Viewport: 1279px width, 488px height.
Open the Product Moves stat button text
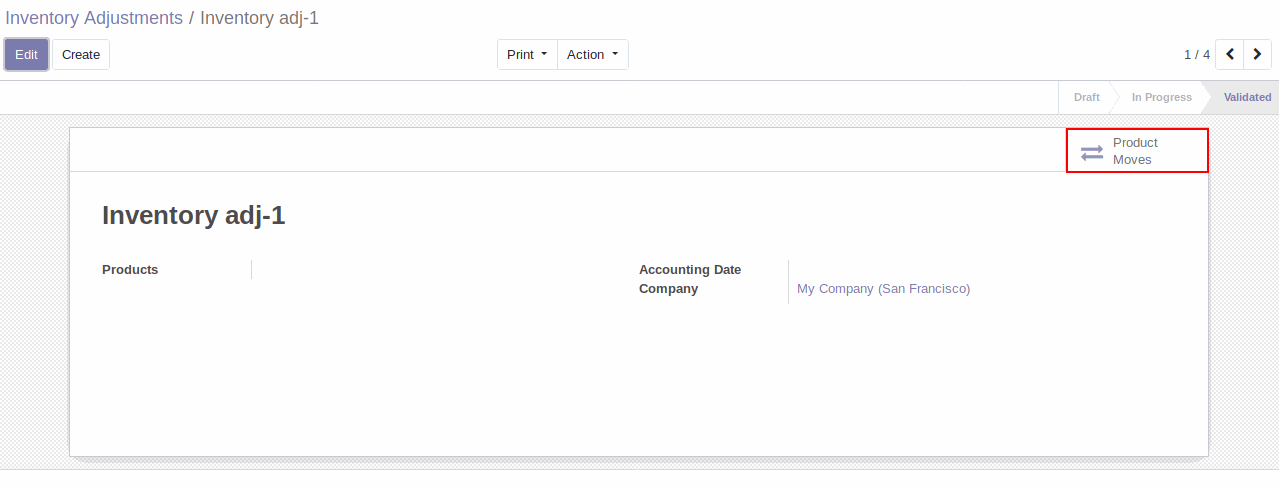(1135, 151)
